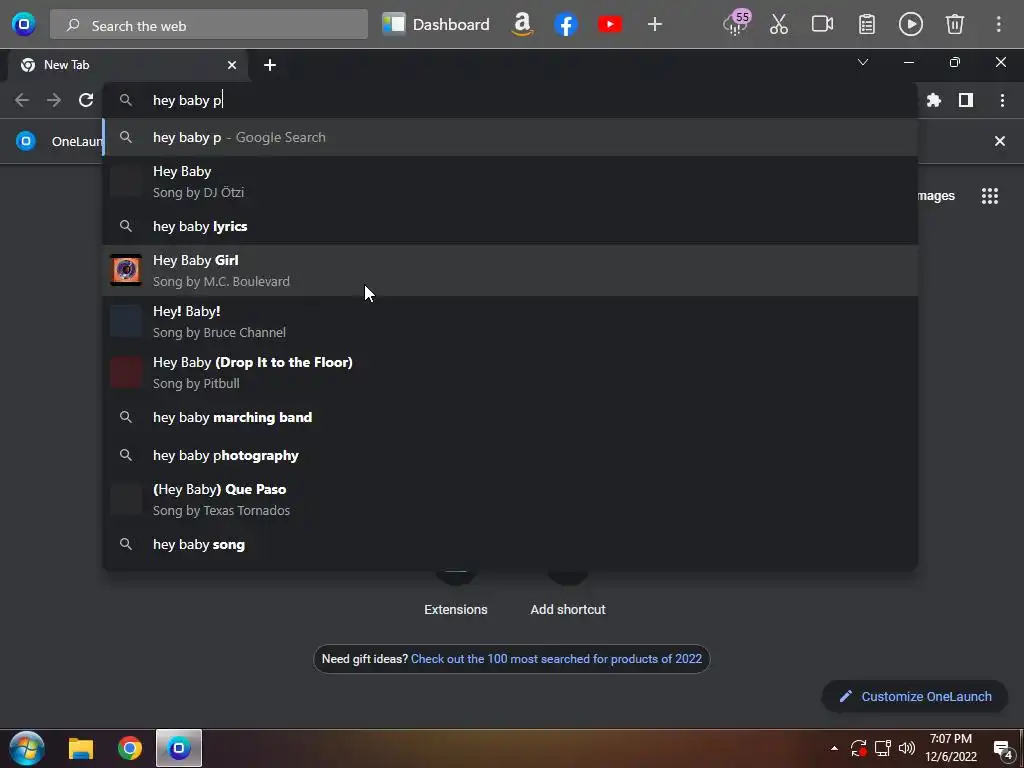
Task: Dismiss the OneLaunch info bar
Action: point(999,140)
